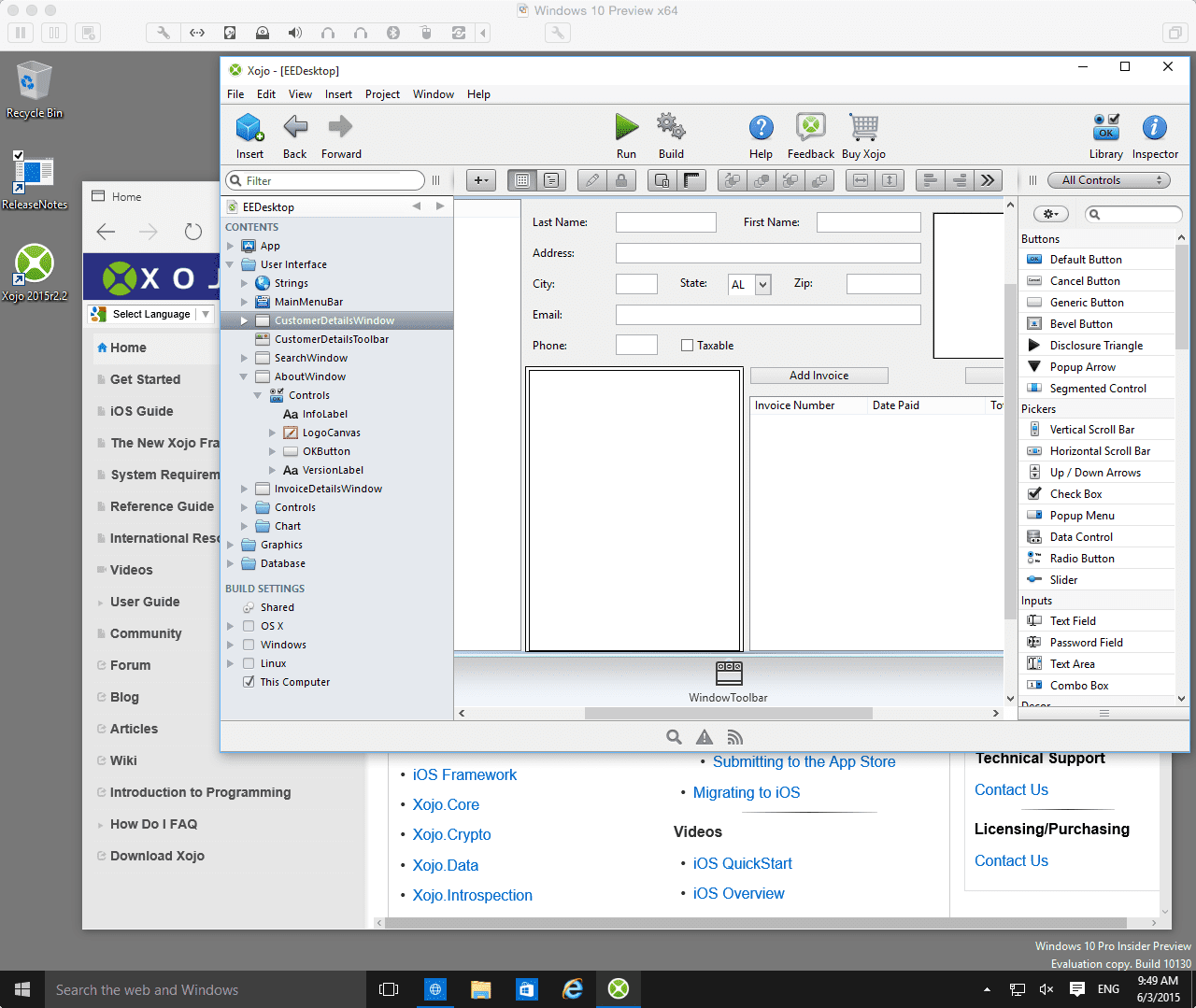Click the lock icon in the layout toolbar
This screenshot has width=1196, height=1008.
[621, 180]
